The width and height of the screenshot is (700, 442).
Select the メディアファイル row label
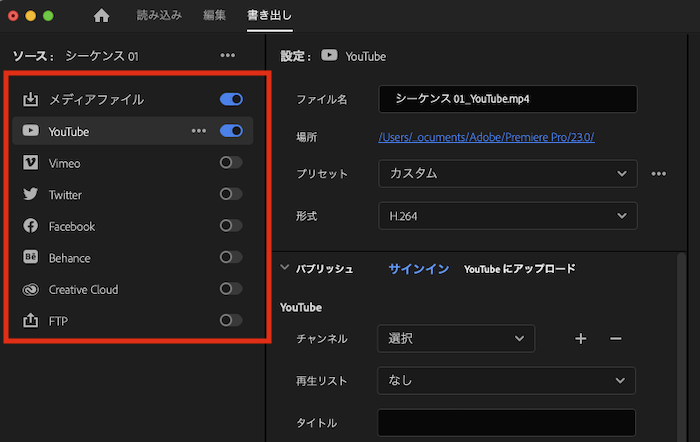pos(96,99)
